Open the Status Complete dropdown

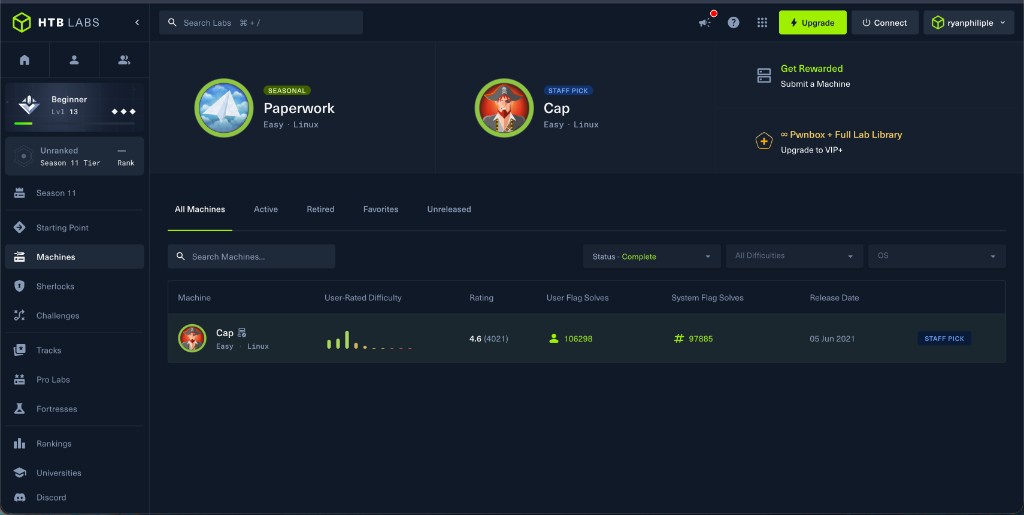(652, 257)
